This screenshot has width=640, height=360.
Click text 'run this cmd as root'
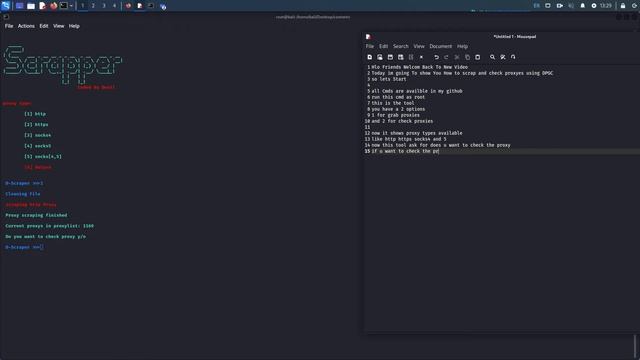coord(398,97)
